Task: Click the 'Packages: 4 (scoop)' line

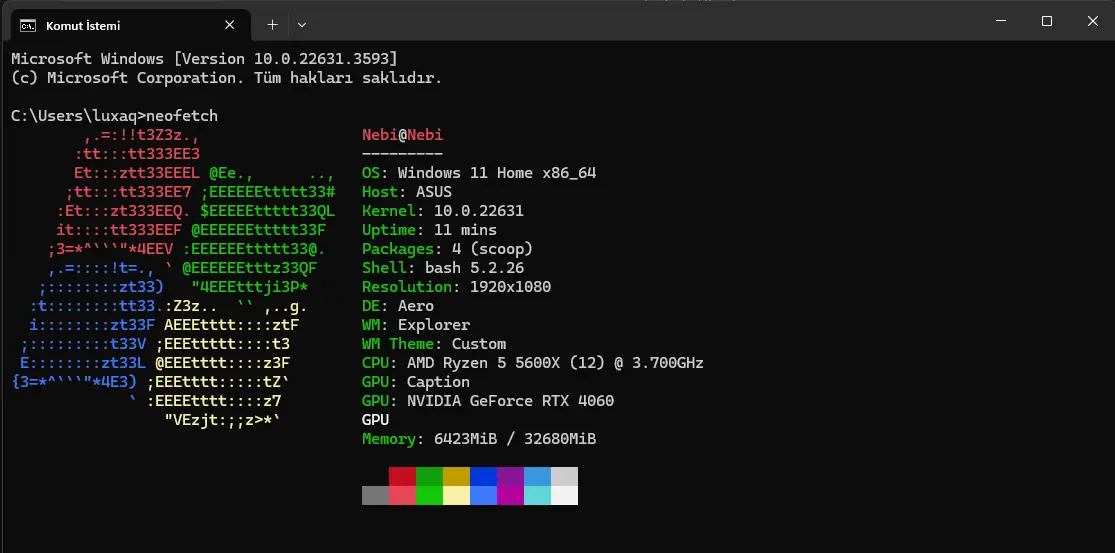Action: click(447, 249)
